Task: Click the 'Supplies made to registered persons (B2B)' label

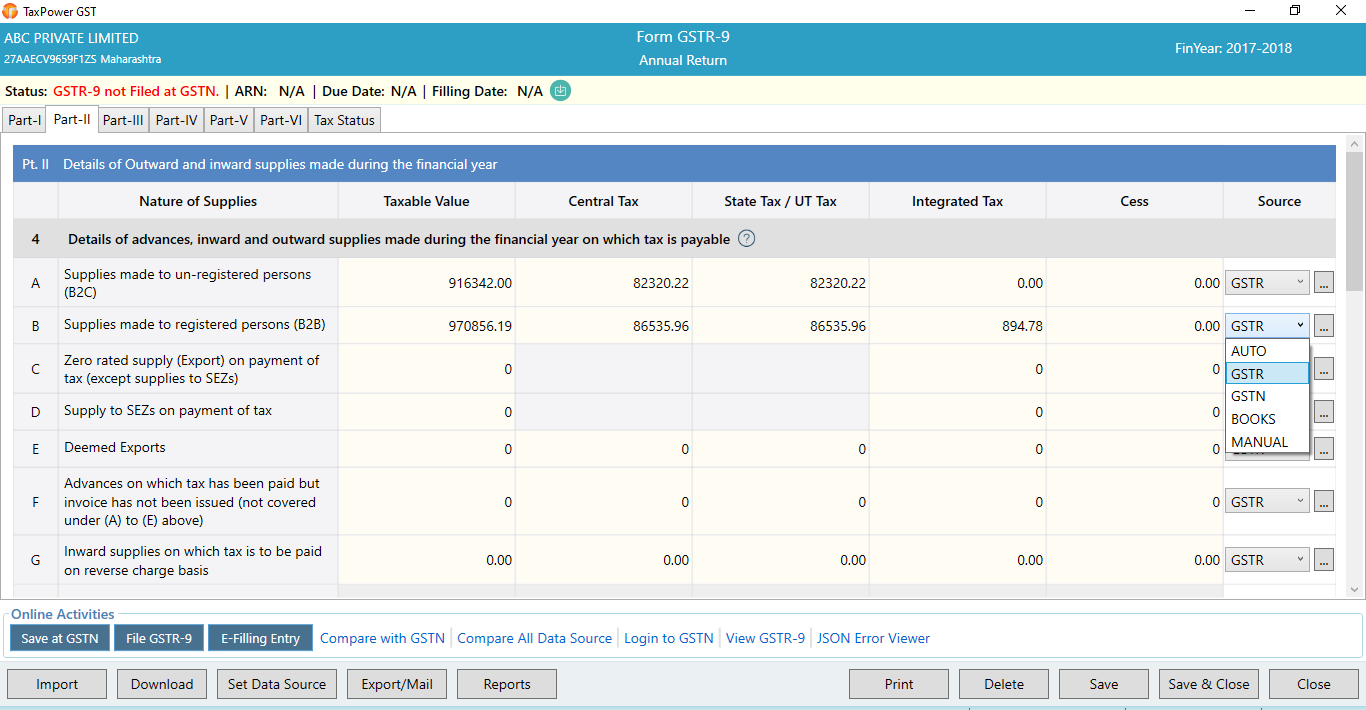Action: (195, 325)
